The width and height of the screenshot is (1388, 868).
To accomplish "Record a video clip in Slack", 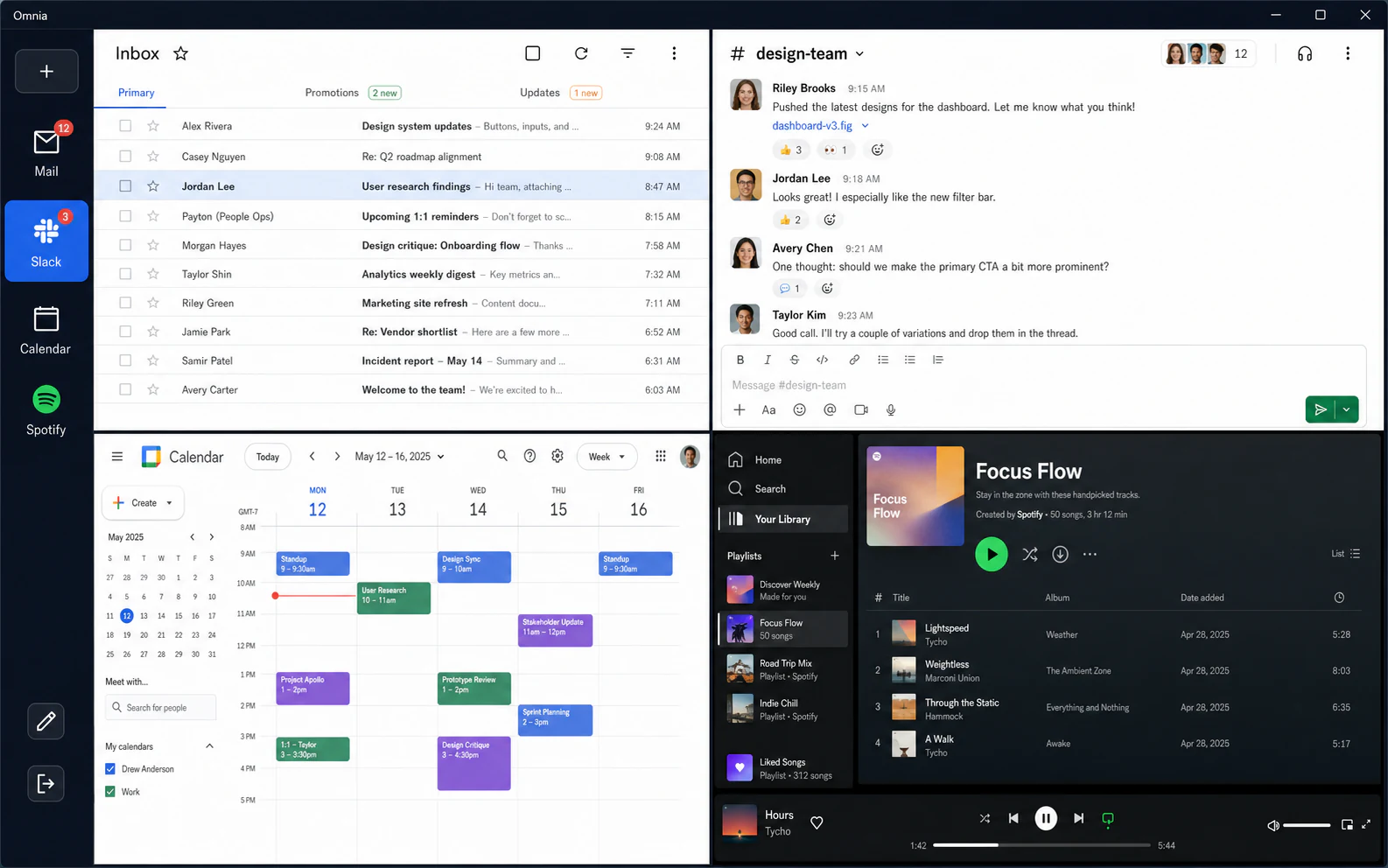I will click(x=861, y=409).
